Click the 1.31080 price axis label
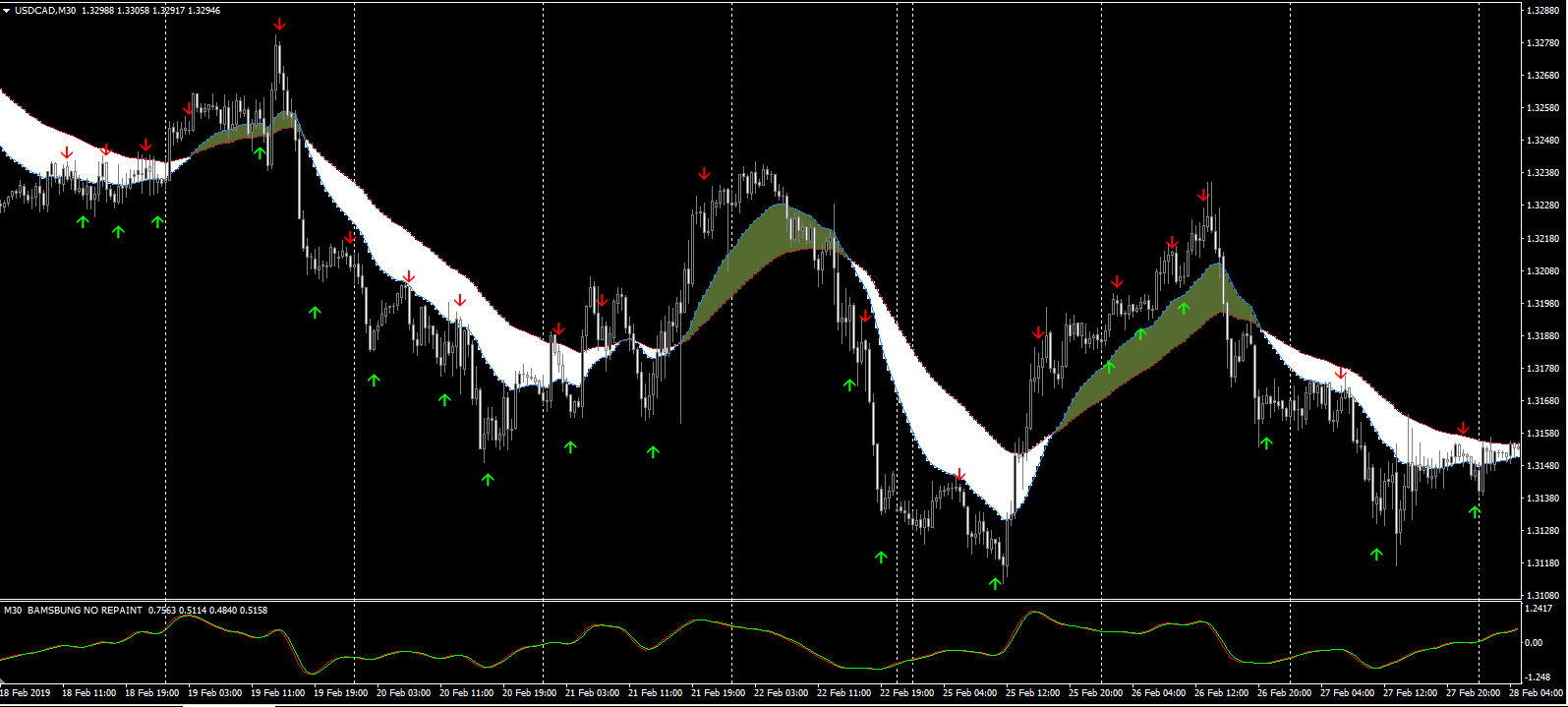Screen dimensions: 1568x707 (1540, 596)
